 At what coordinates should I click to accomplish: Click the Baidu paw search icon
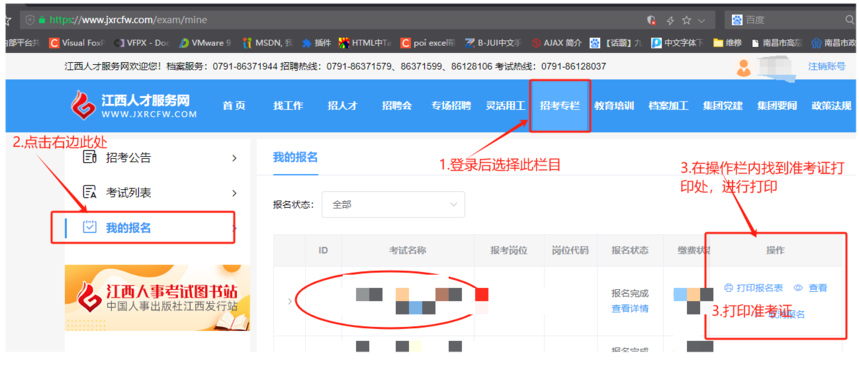tap(737, 20)
